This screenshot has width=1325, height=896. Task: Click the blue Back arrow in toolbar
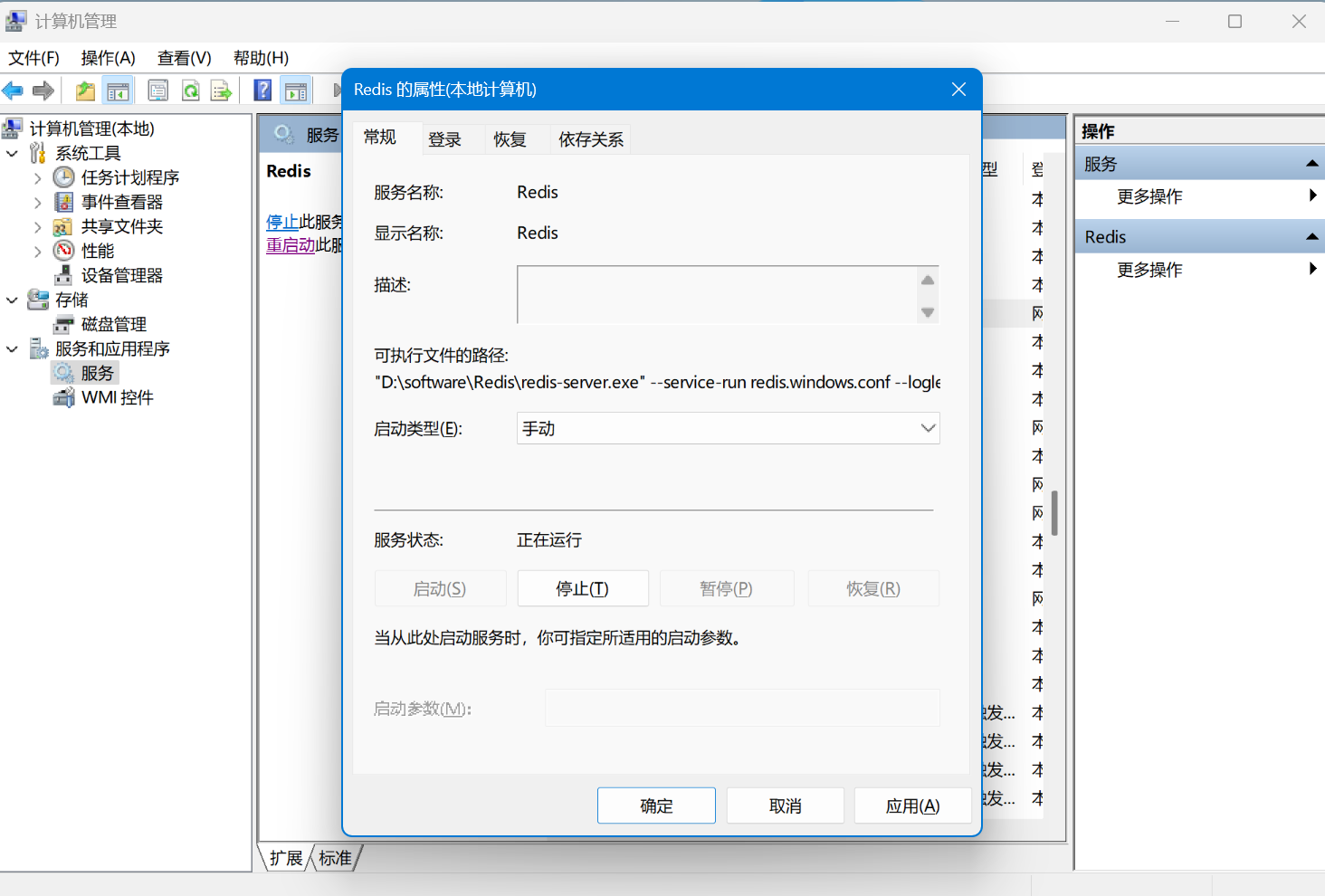coord(13,91)
